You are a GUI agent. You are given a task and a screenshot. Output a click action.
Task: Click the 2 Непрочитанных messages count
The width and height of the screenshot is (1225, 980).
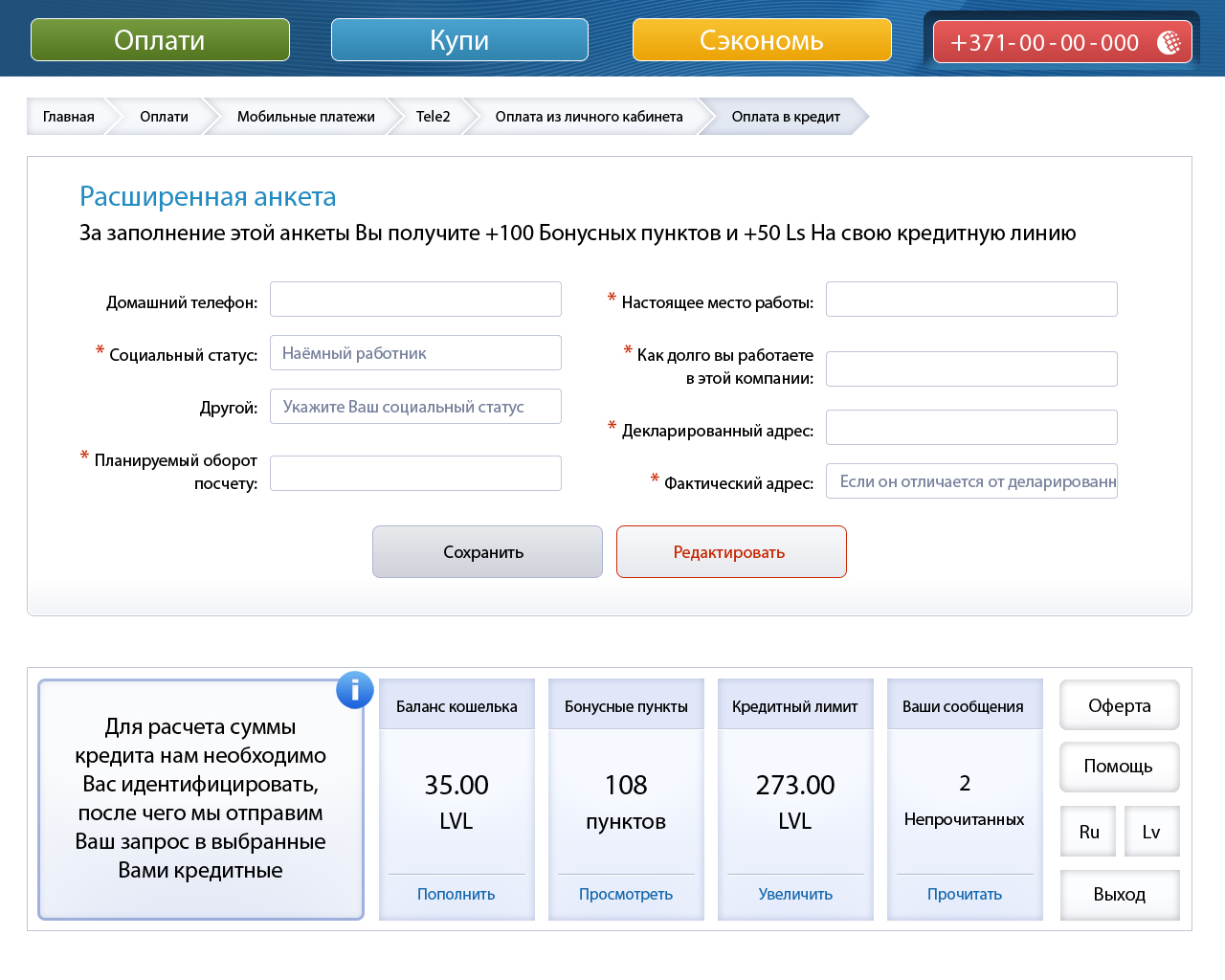tap(965, 800)
